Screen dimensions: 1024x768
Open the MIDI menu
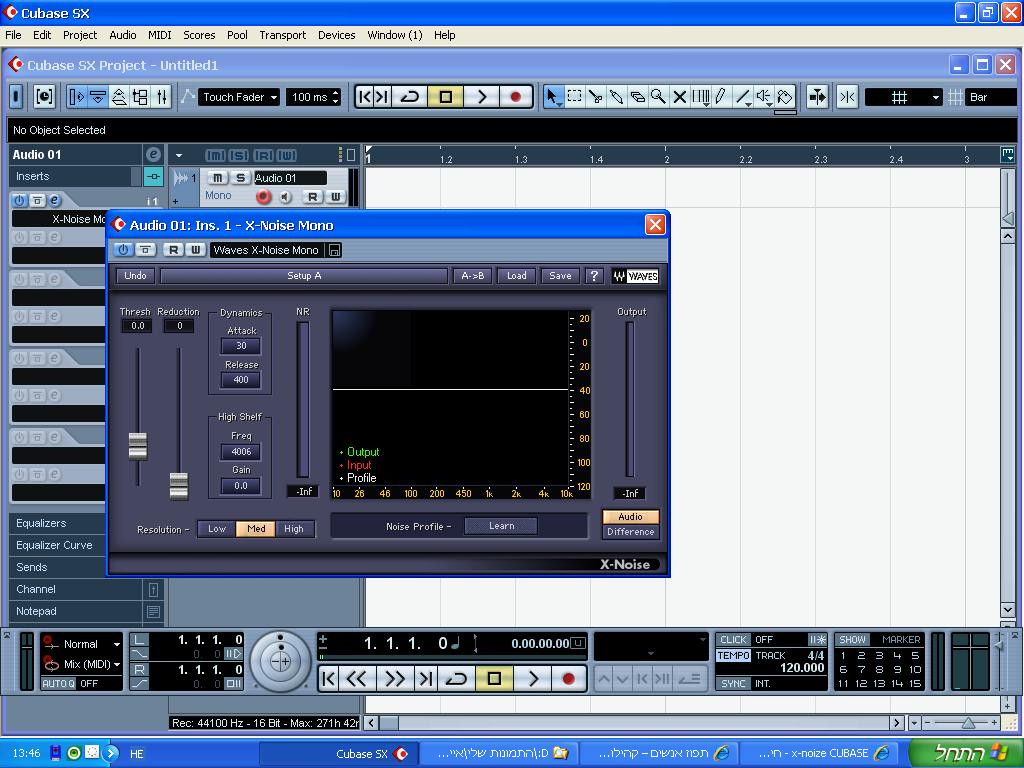tap(159, 35)
